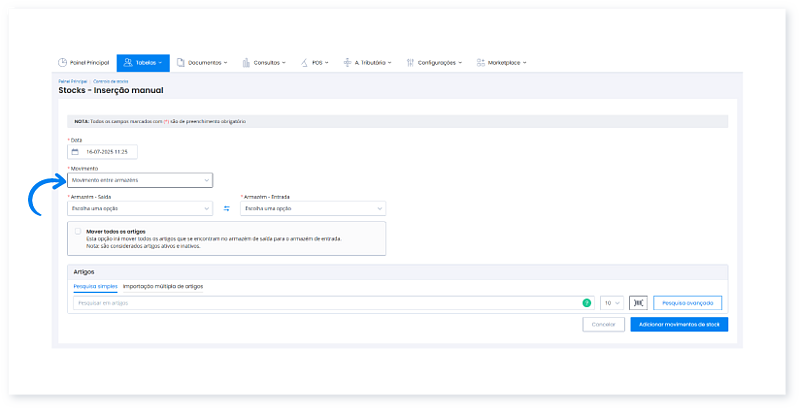Click the calendar icon in the Data field

pos(75,152)
